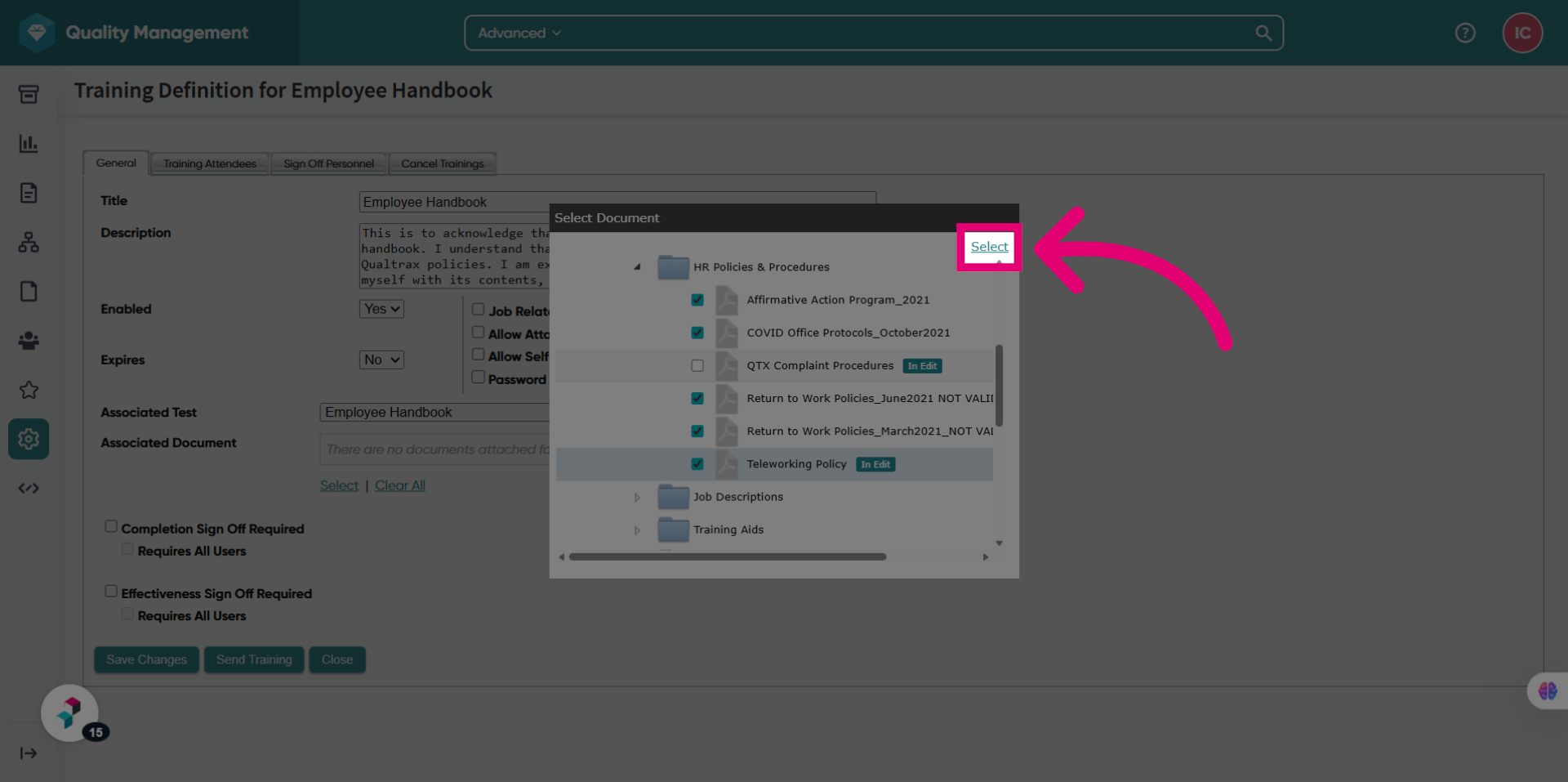Screen dimensions: 1568x782
Task: Switch to the Training Attendees tab
Action: (x=210, y=163)
